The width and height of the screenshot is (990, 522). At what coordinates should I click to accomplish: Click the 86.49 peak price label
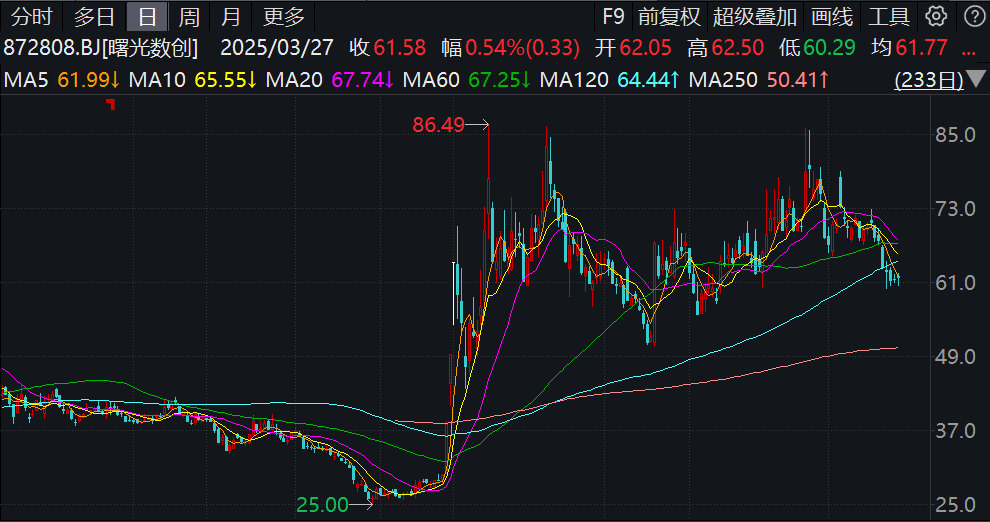(438, 125)
